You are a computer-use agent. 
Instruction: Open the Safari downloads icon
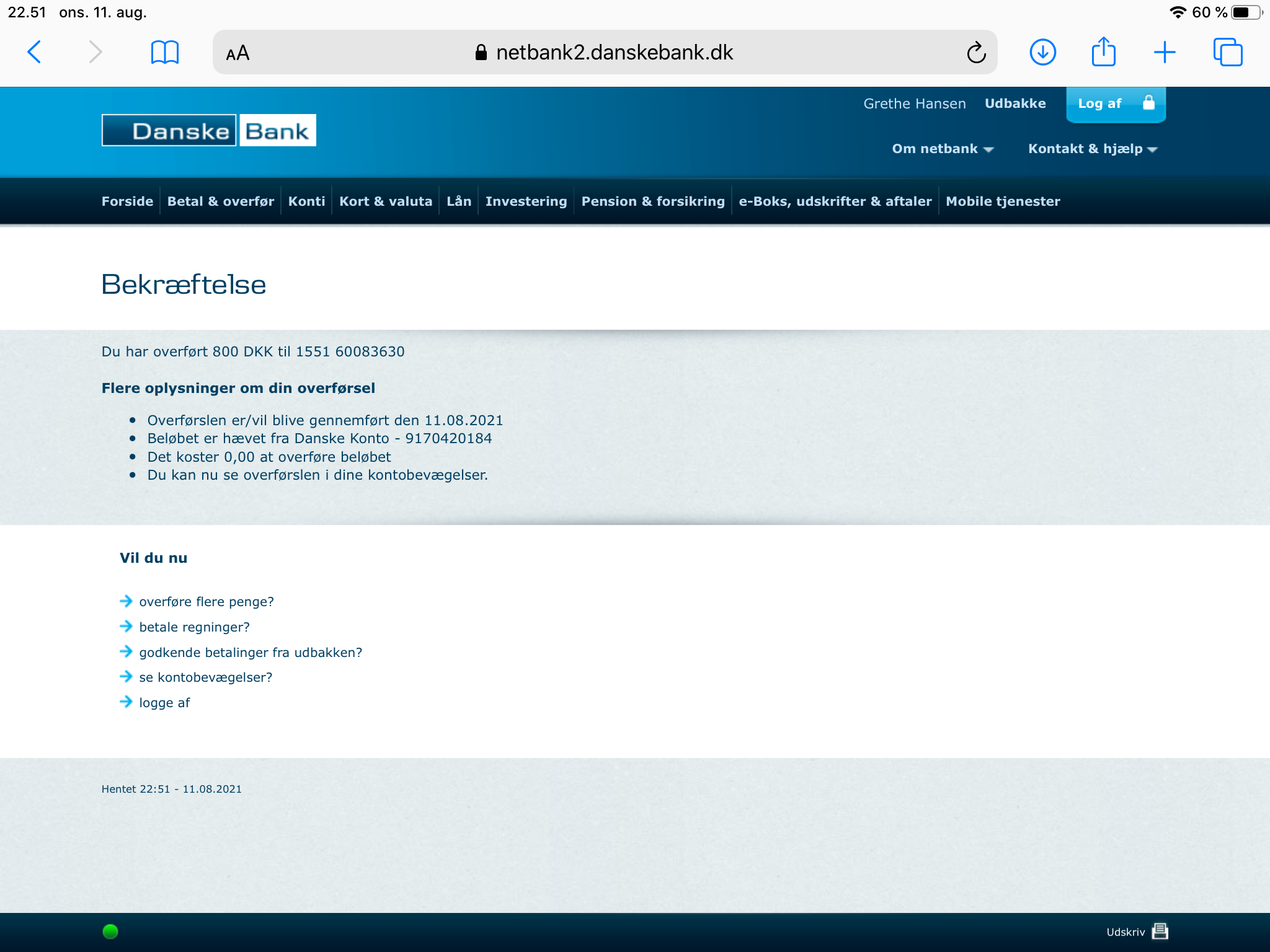(1043, 52)
